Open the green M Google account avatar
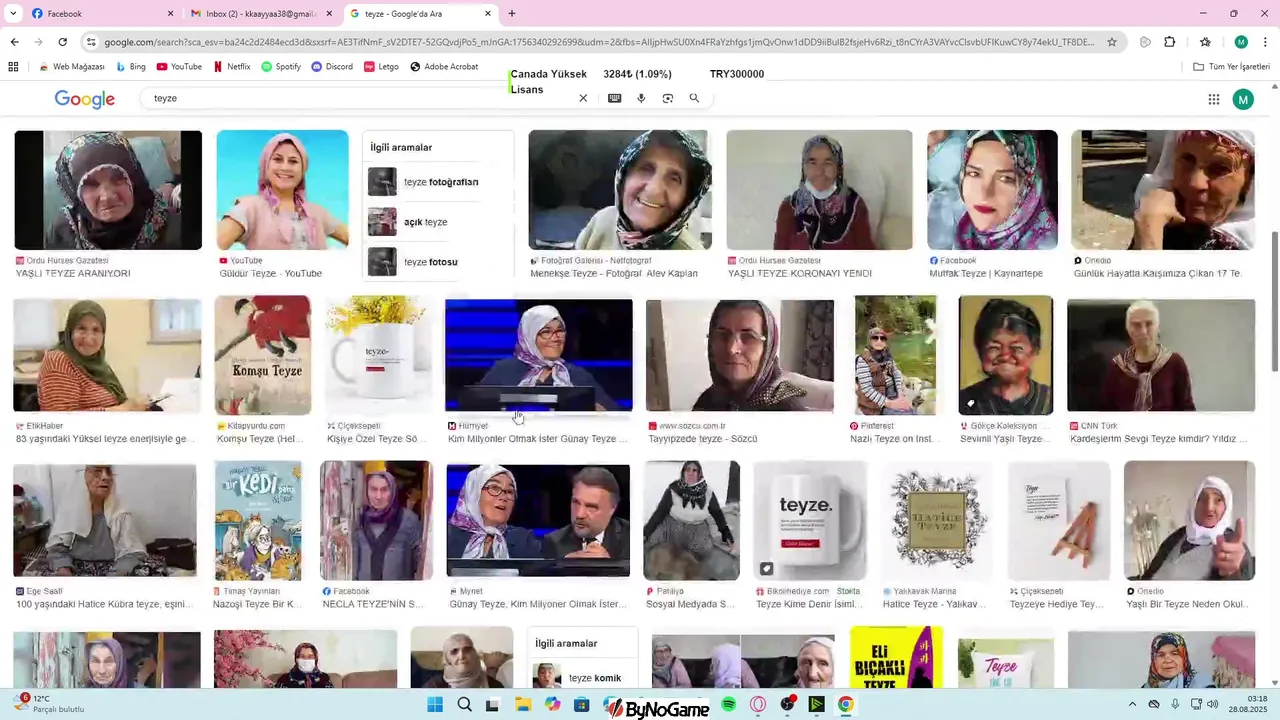The width and height of the screenshot is (1280, 720). [1243, 99]
